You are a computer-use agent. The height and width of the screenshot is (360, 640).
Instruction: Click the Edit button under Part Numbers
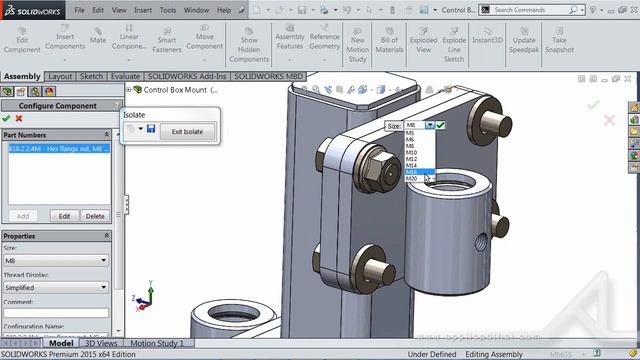point(64,216)
